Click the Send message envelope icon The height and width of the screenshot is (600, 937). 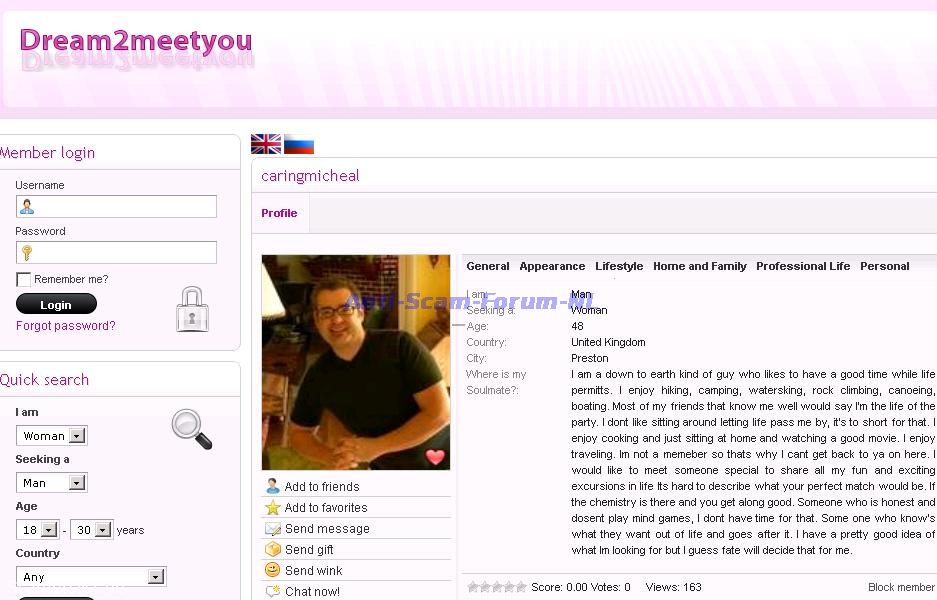272,529
